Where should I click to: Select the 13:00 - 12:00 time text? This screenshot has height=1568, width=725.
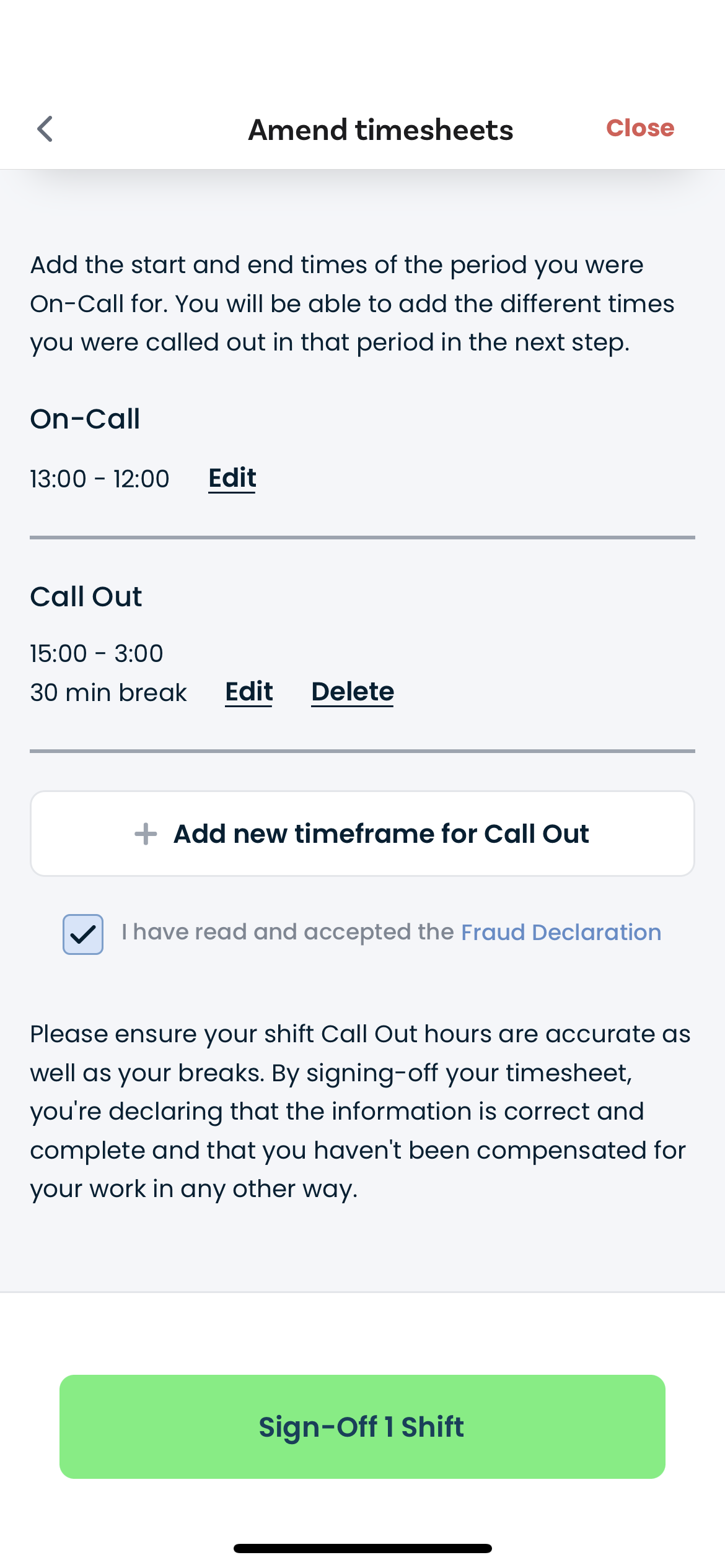click(100, 477)
